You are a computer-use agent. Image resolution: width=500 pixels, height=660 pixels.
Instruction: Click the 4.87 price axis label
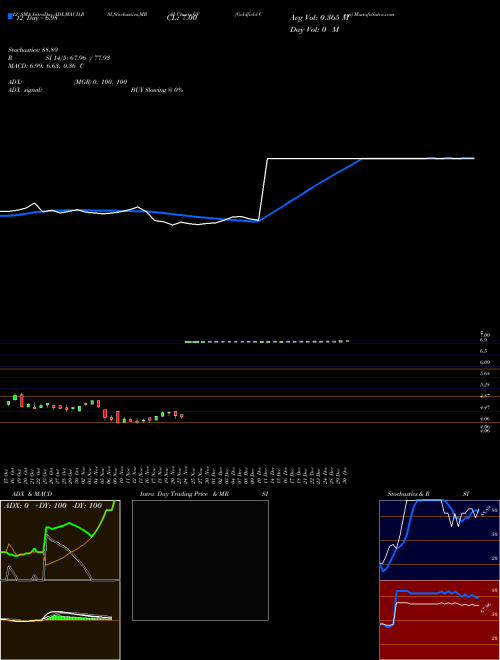[484, 396]
